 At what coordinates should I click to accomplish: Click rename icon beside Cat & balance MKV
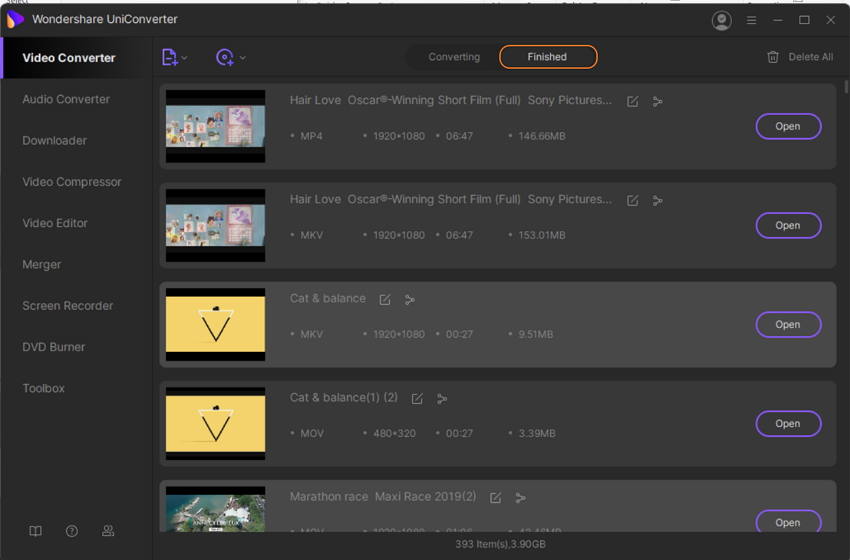[385, 300]
